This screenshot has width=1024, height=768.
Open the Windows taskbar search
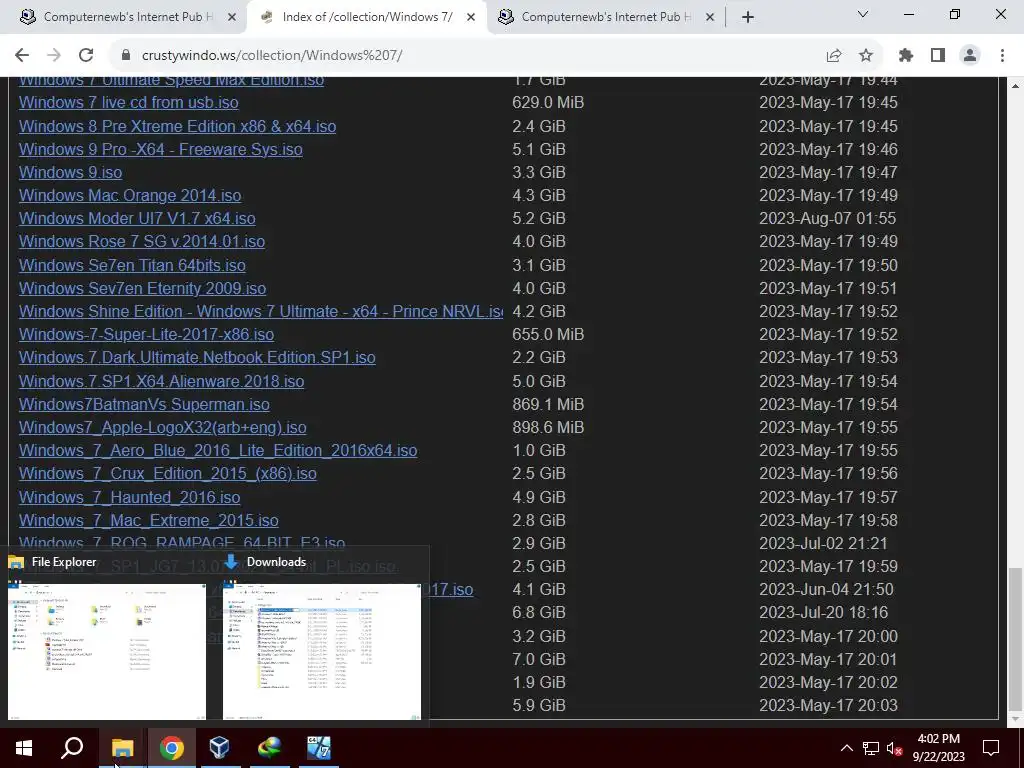coord(72,748)
